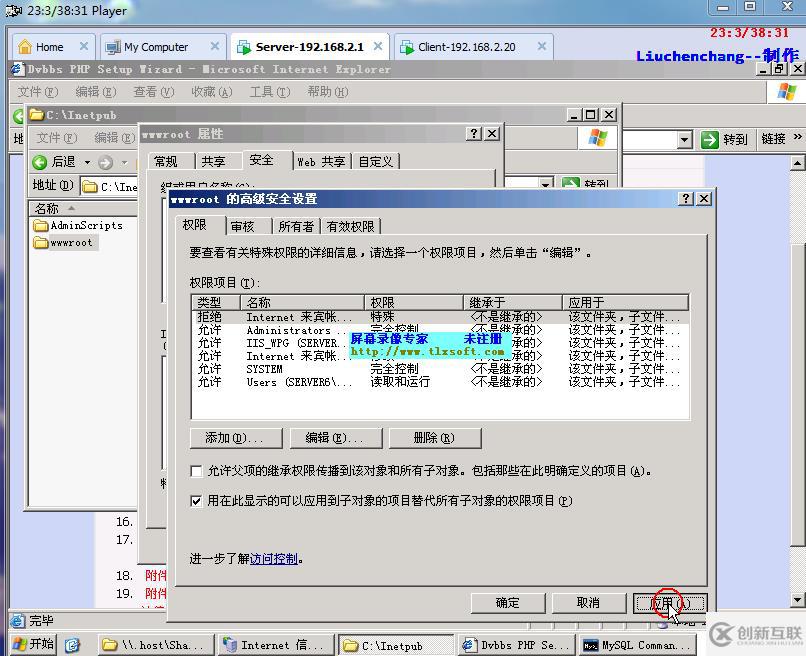Click help button in wwwroot 属性 dialog
This screenshot has height=656, width=806.
point(473,134)
